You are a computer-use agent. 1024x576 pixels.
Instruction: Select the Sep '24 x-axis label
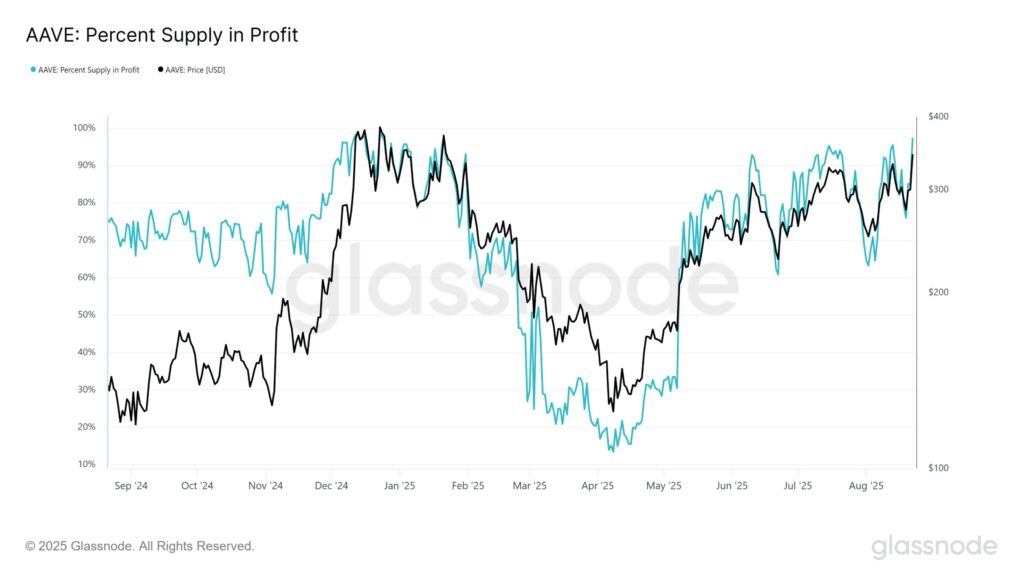[131, 487]
